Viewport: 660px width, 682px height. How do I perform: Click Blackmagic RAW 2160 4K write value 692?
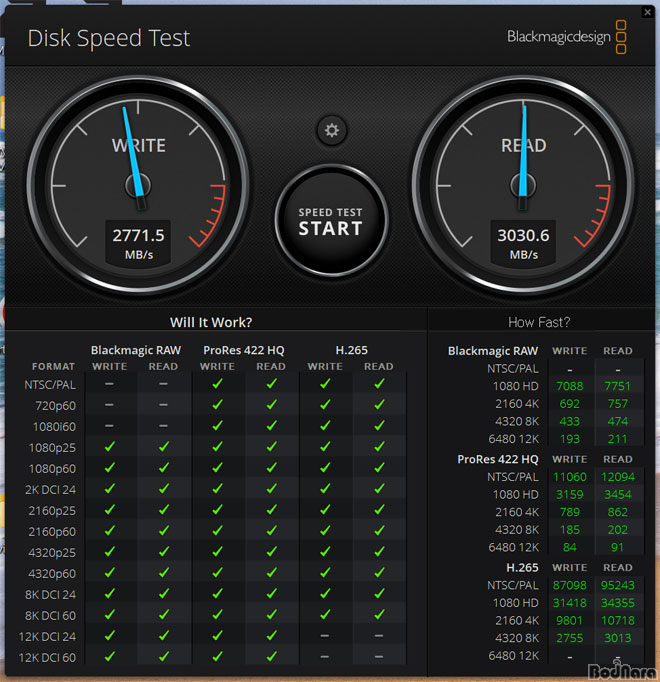570,404
